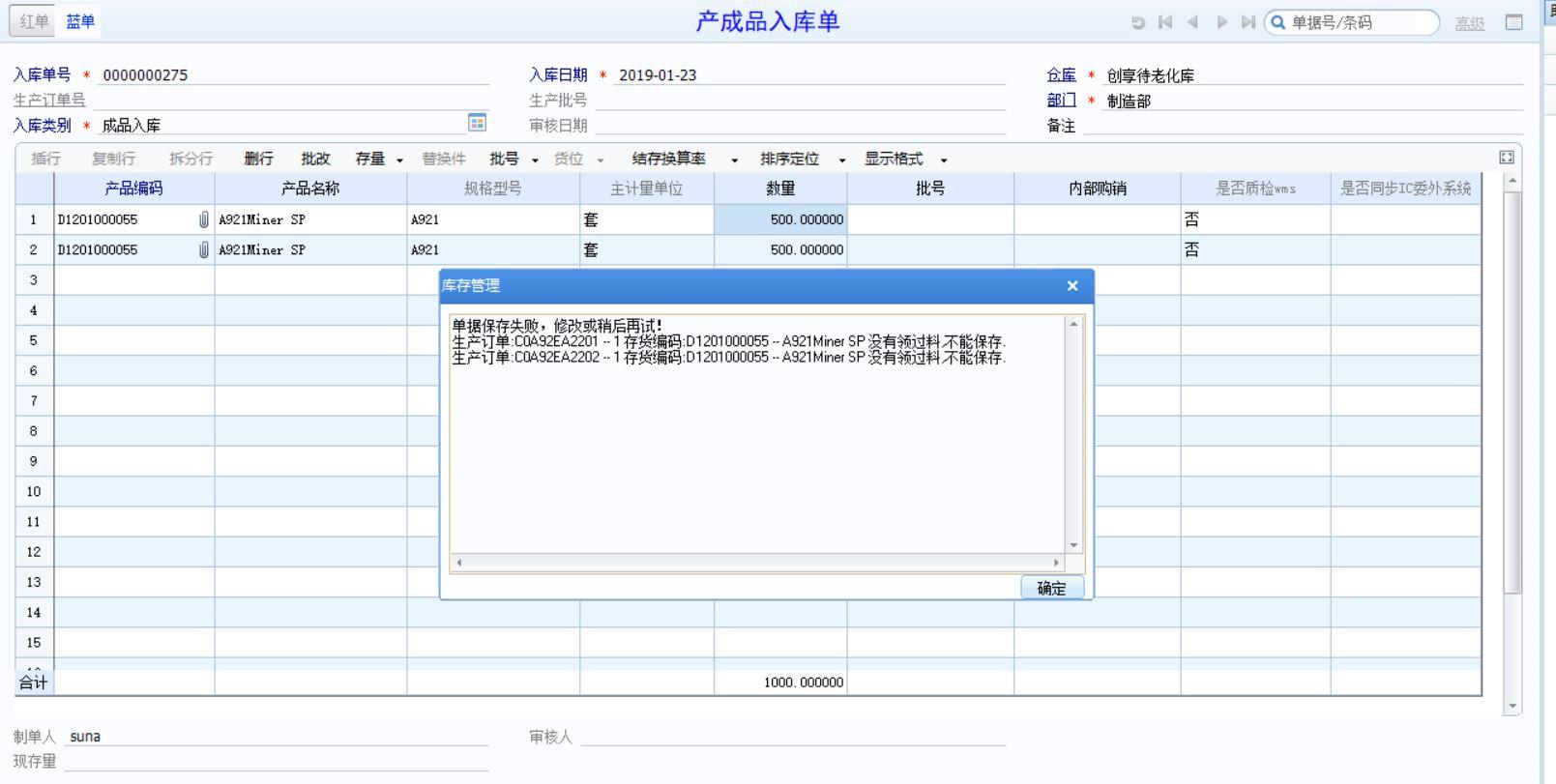Viewport: 1556px width, 784px height.
Task: Select the 数量 column header
Action: [x=780, y=189]
